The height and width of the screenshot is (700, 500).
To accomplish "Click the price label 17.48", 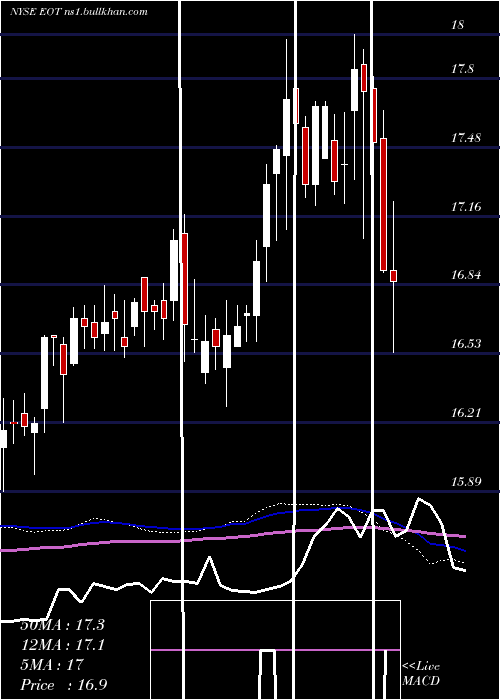I will 466,138.
